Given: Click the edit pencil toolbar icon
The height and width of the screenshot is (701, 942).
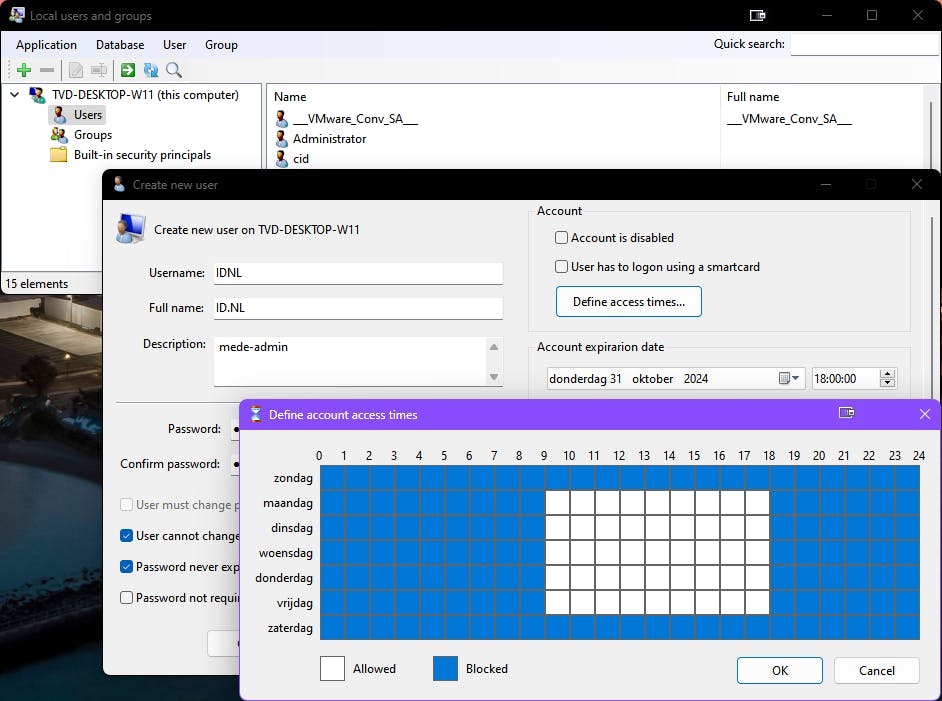Looking at the screenshot, I should (76, 70).
